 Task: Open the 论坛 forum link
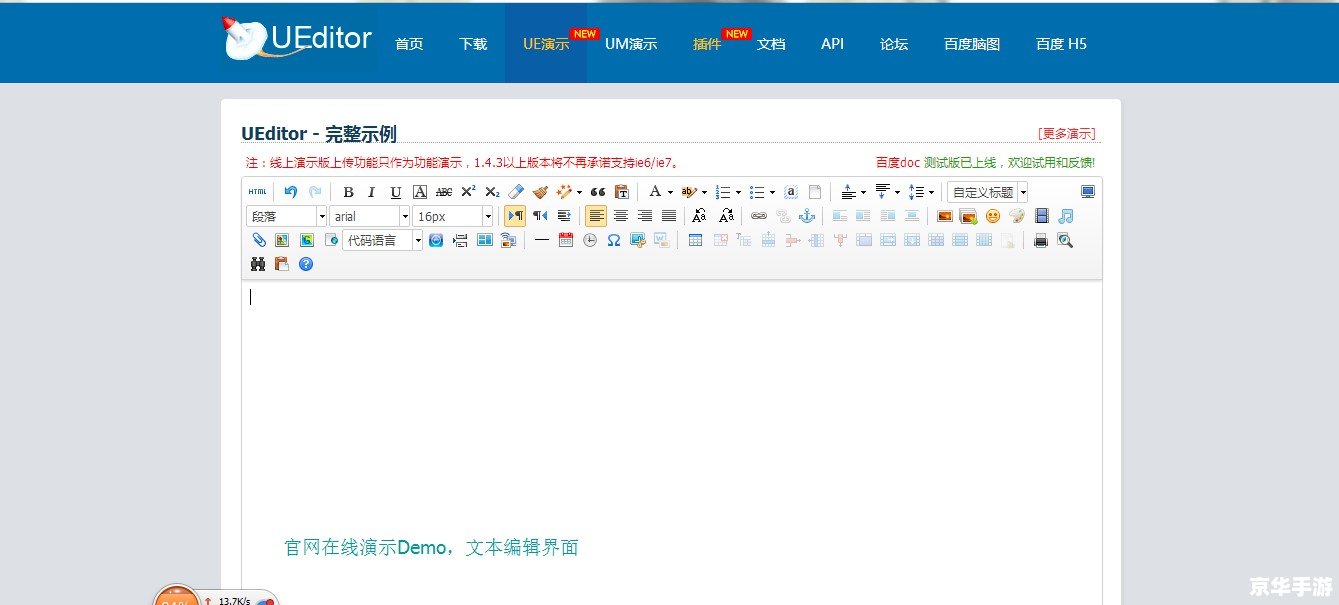894,44
